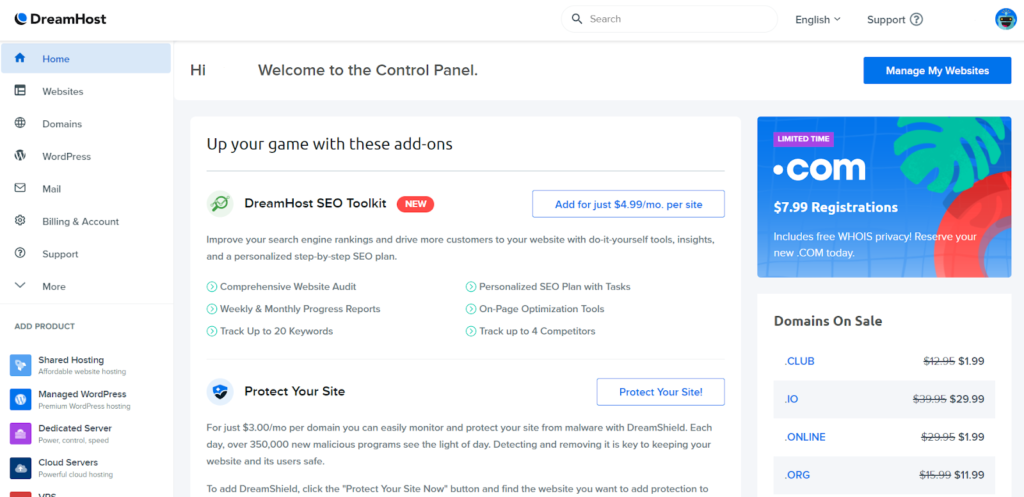
Task: Click the DreamHost logo
Action: [x=60, y=19]
